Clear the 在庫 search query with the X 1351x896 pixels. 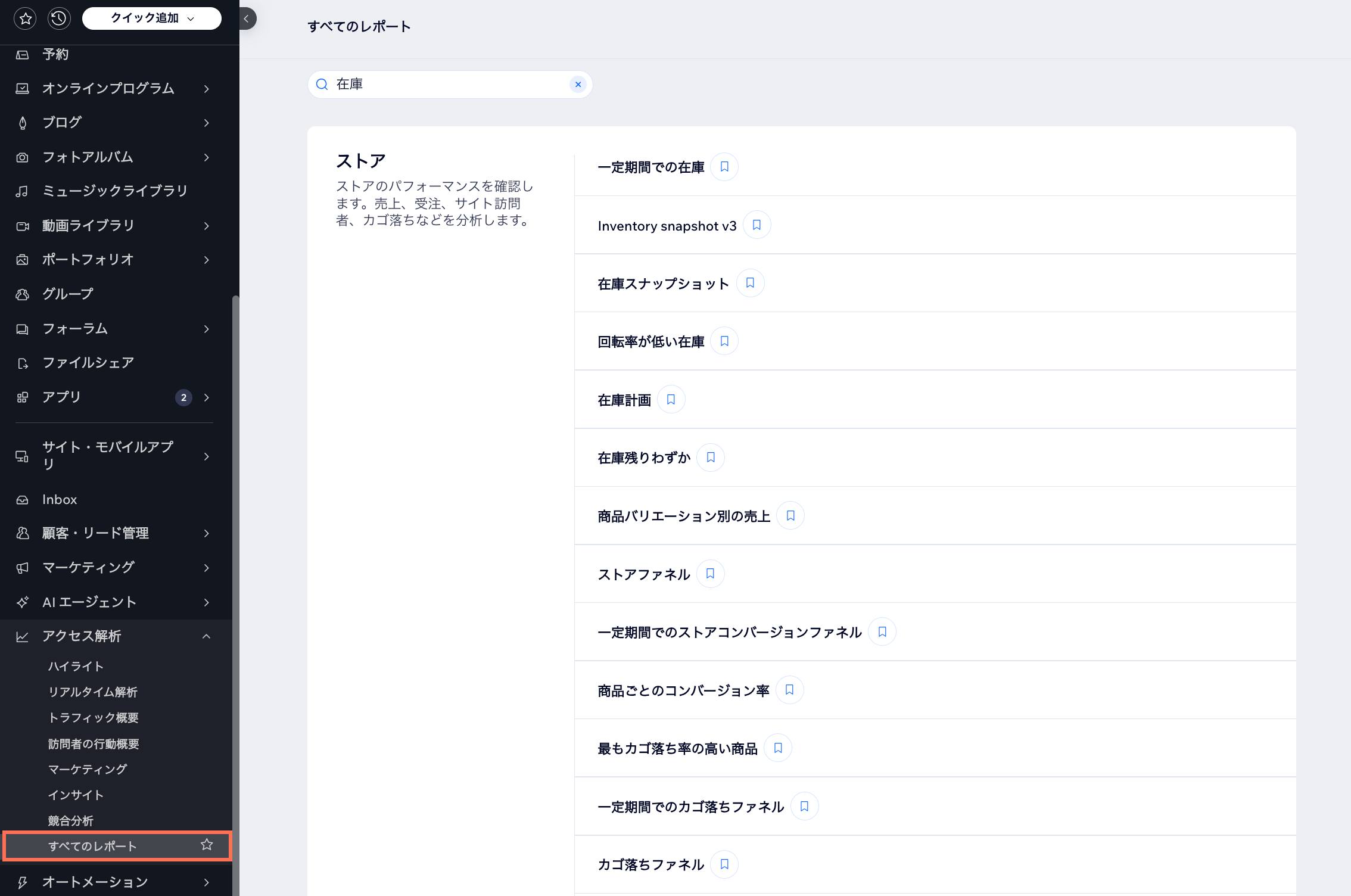[577, 84]
